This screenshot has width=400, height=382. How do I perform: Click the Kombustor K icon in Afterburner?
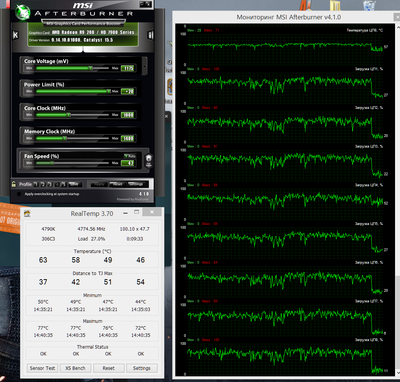pyautogui.click(x=15, y=35)
